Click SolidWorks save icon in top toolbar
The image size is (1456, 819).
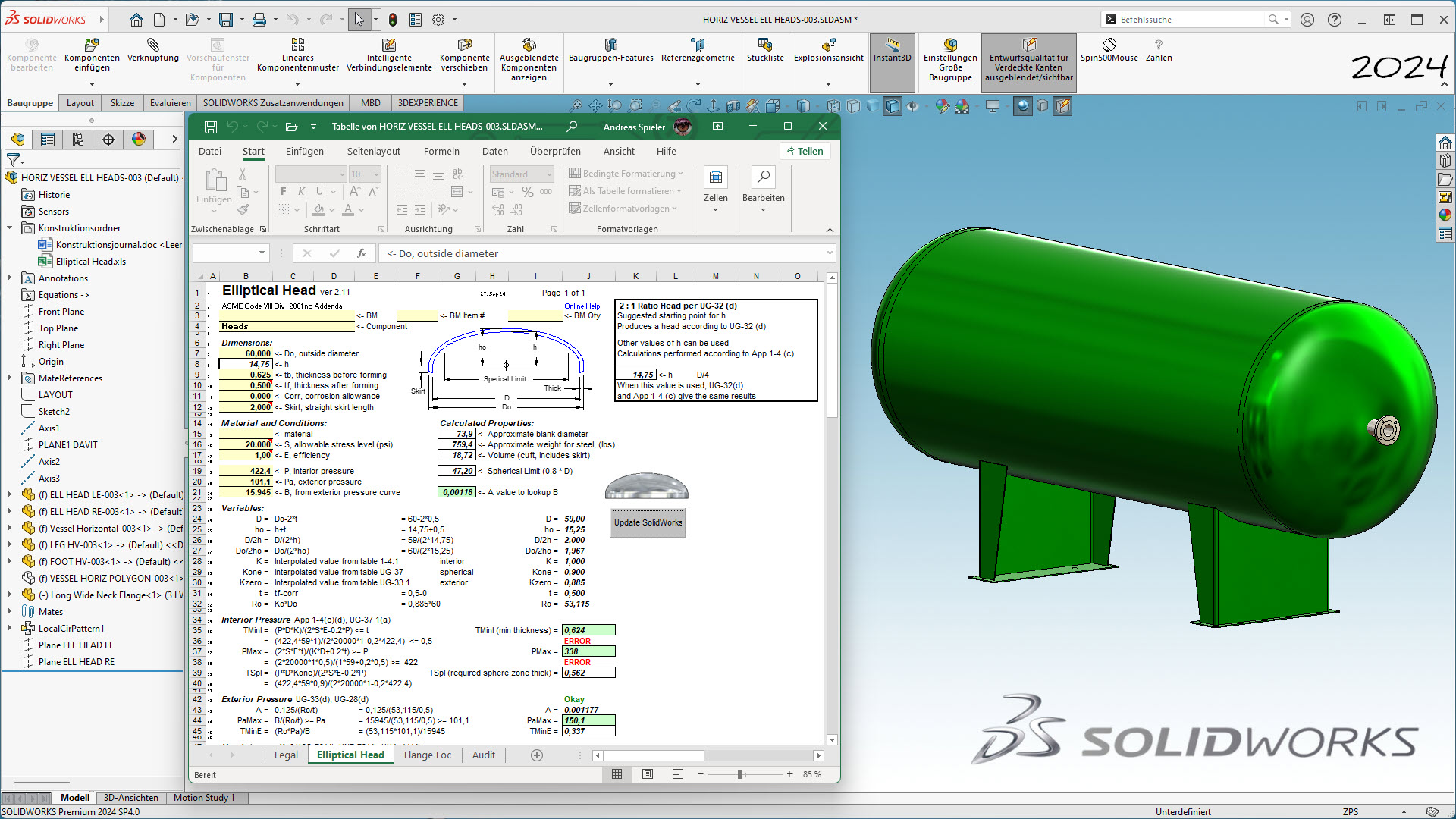pos(226,20)
